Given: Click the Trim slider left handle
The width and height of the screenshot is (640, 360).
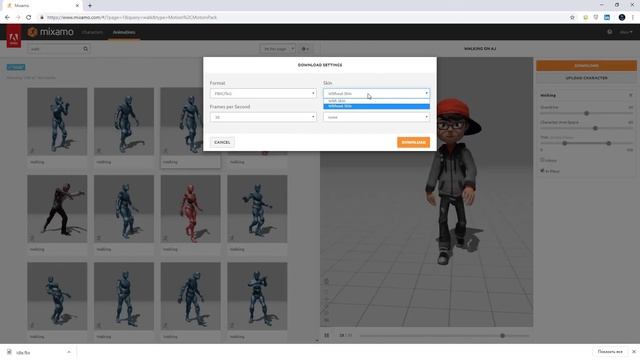Looking at the screenshot, I should click(x=564, y=143).
